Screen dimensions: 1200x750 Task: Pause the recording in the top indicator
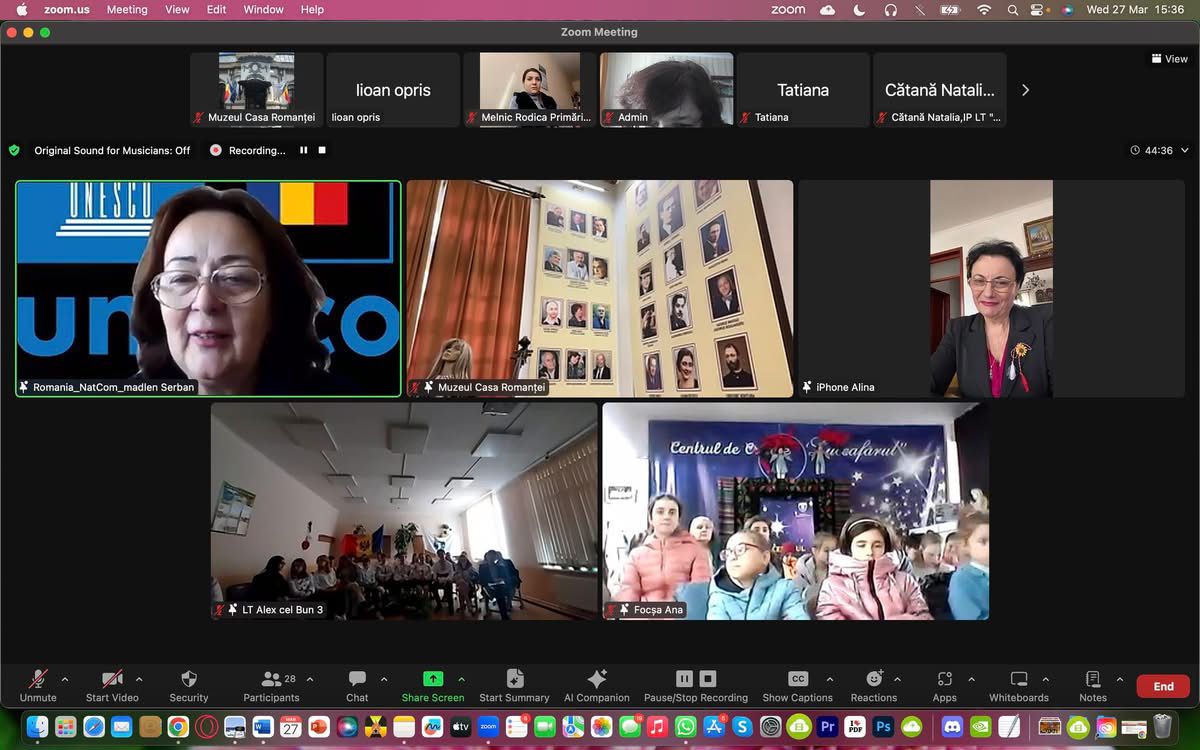tap(304, 150)
